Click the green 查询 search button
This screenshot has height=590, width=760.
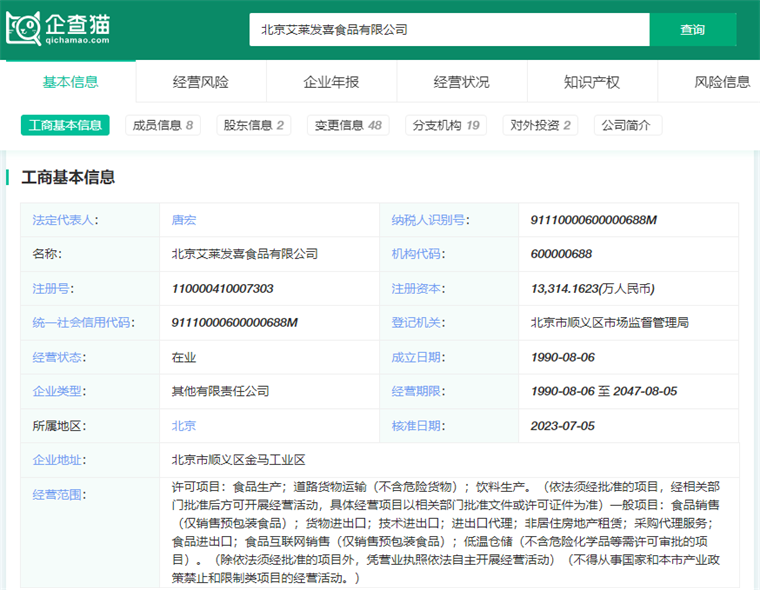point(693,30)
